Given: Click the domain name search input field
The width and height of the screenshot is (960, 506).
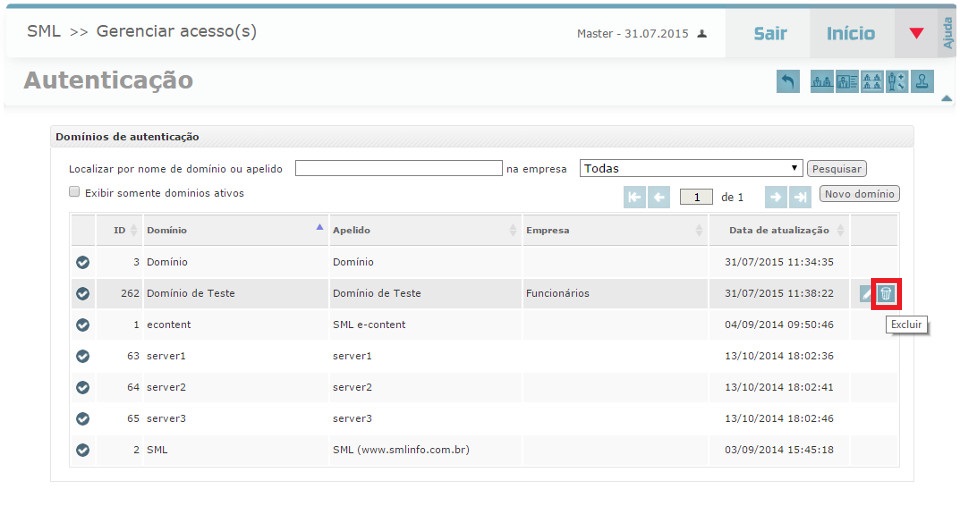Looking at the screenshot, I should coord(398,168).
